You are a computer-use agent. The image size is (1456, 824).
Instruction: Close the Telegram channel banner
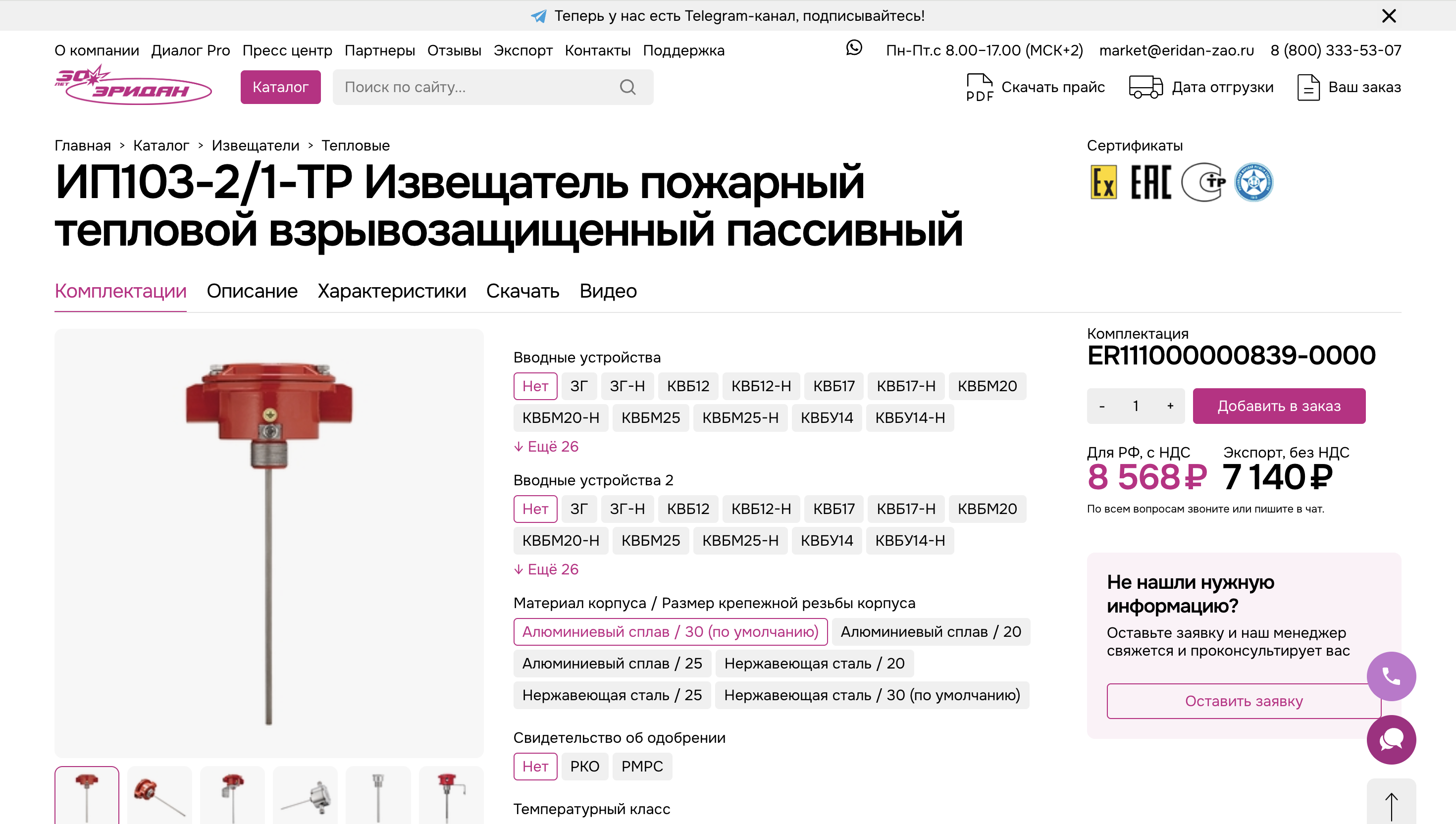(1389, 16)
